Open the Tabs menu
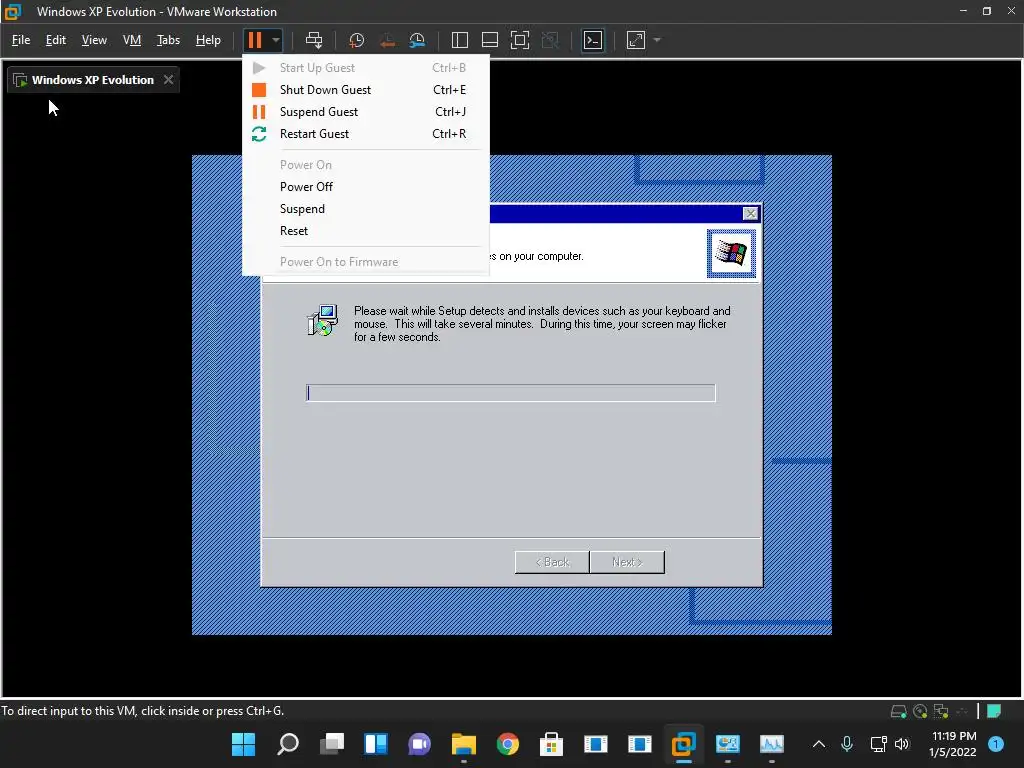The image size is (1024, 768). click(x=168, y=40)
